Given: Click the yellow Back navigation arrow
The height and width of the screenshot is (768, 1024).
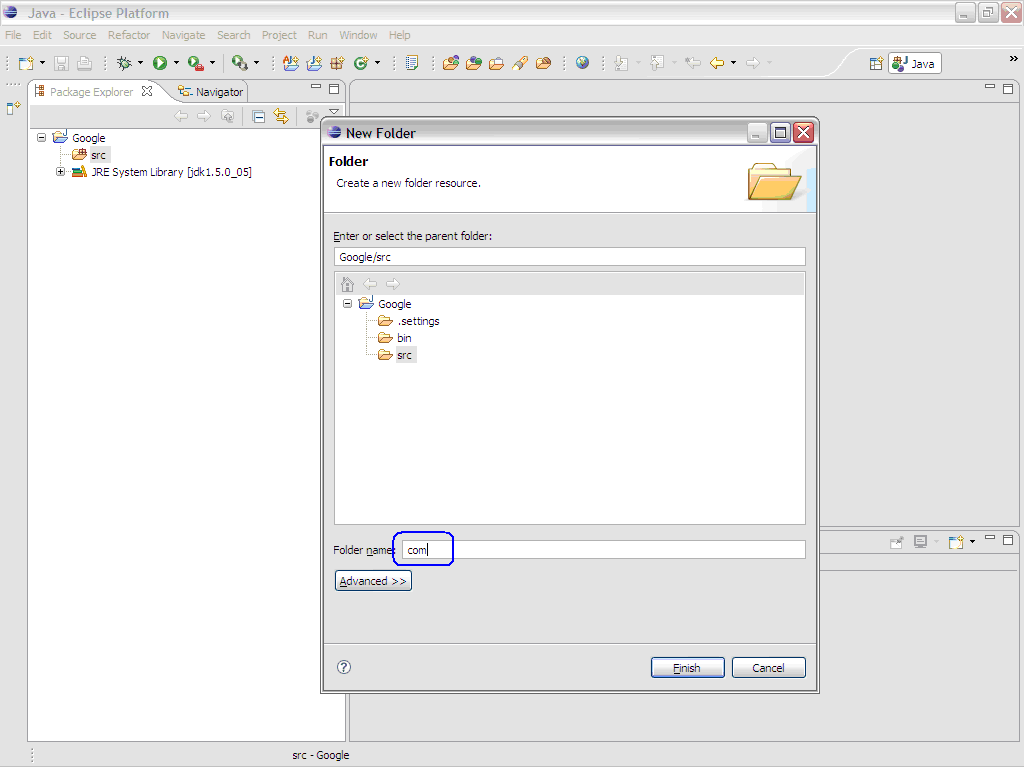Looking at the screenshot, I should [x=717, y=63].
